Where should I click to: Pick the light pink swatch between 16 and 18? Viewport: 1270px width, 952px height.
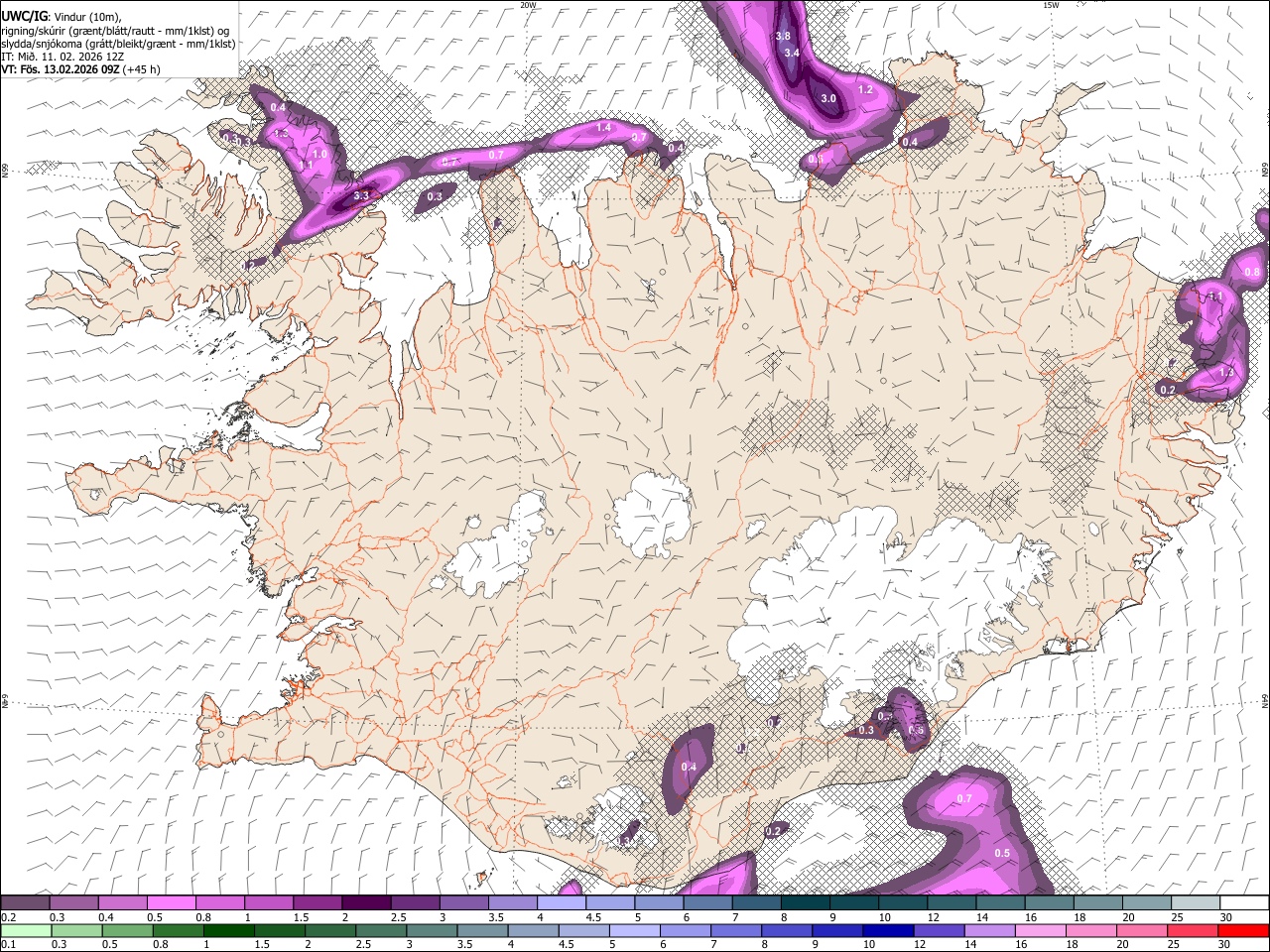tap(1039, 930)
